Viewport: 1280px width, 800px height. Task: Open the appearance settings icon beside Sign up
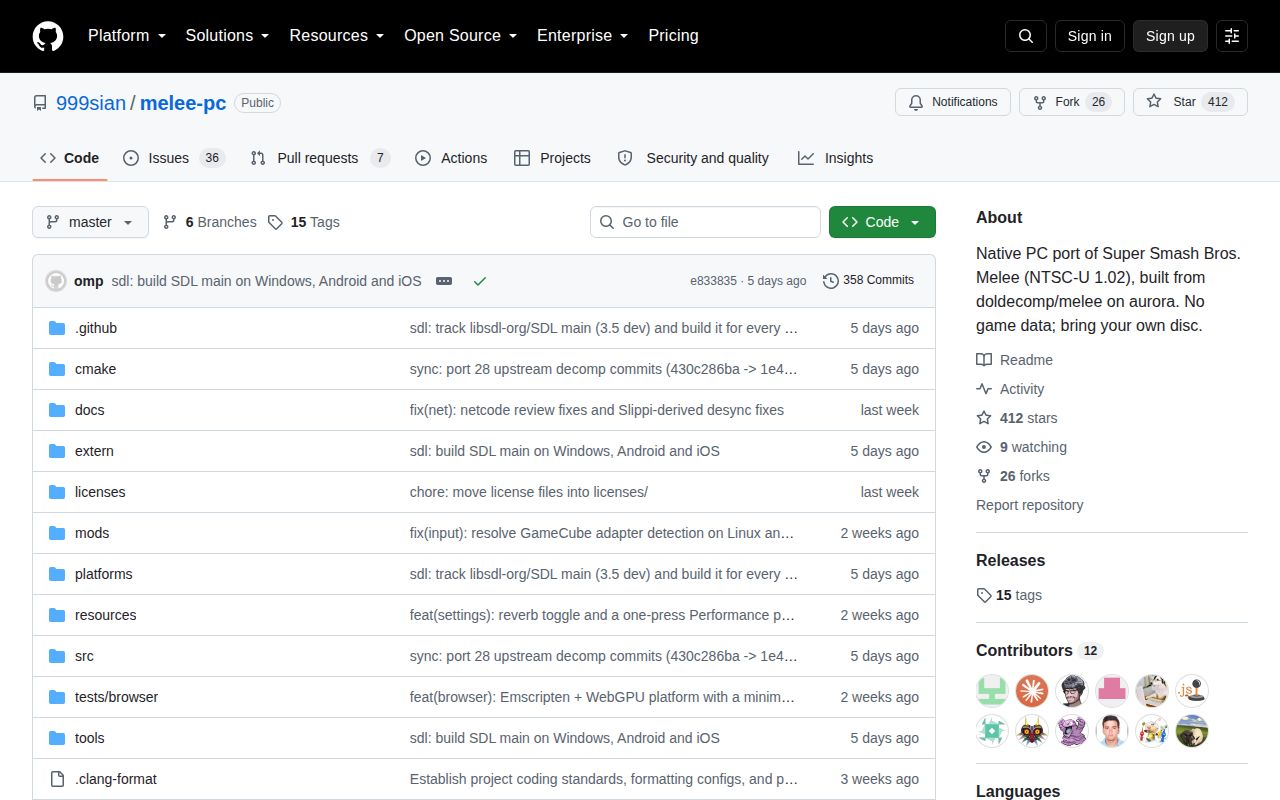point(1232,36)
